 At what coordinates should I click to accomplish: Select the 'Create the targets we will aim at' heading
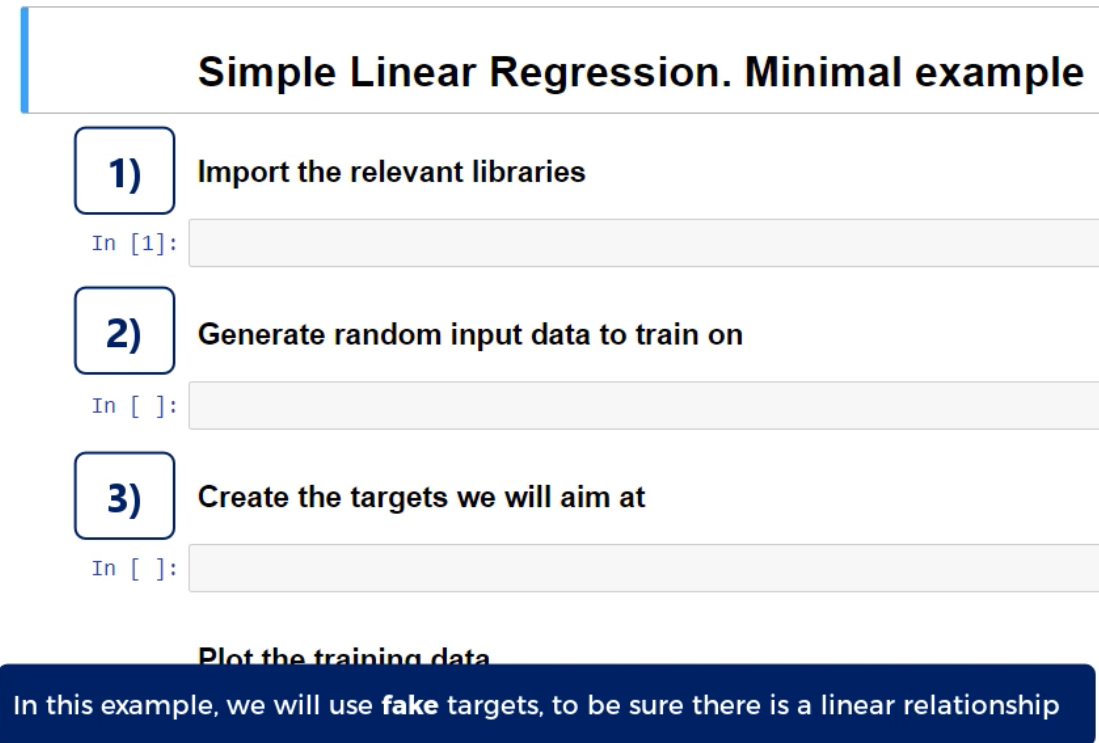click(422, 498)
